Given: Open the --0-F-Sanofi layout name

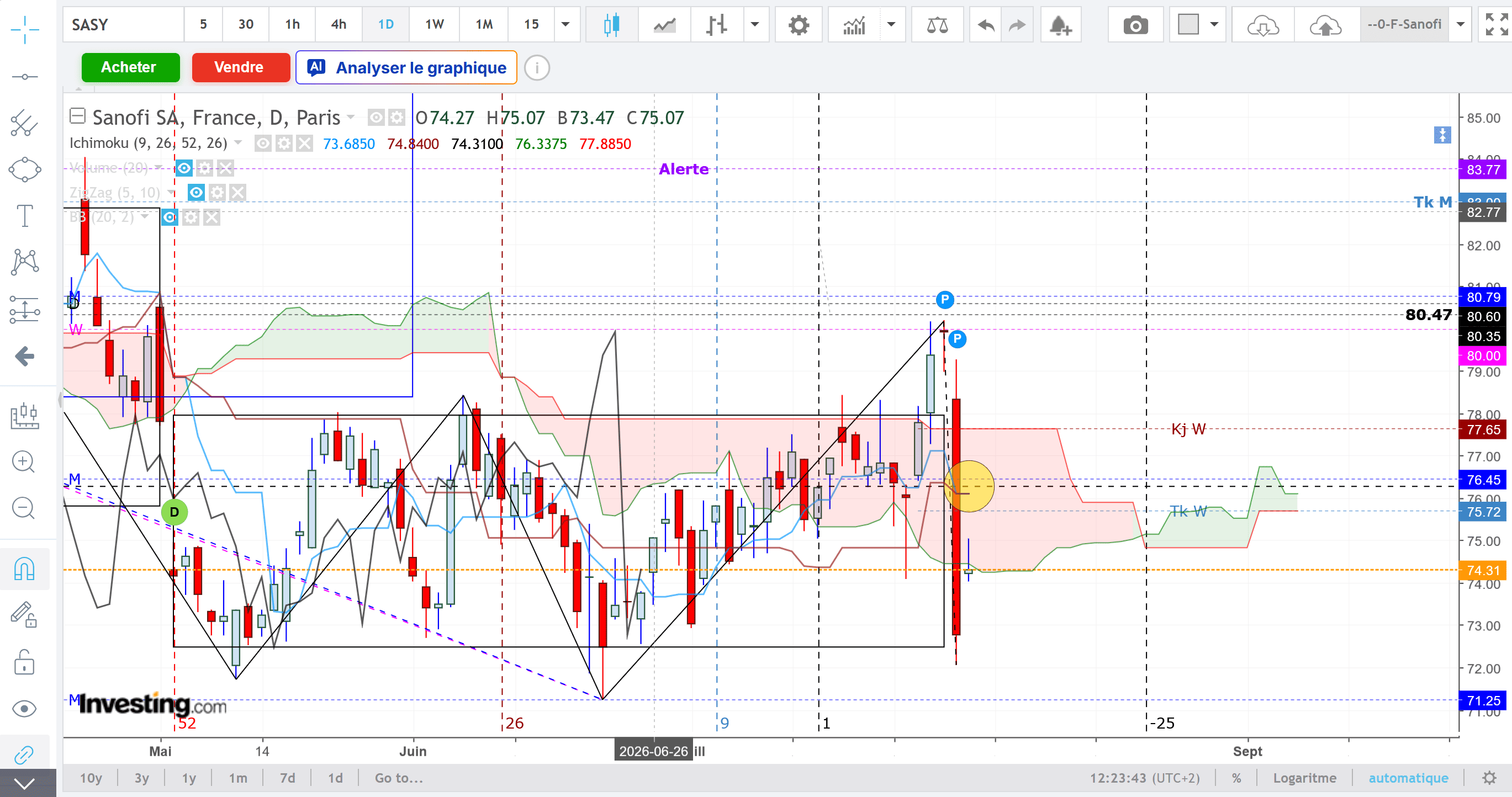Looking at the screenshot, I should click(1404, 25).
